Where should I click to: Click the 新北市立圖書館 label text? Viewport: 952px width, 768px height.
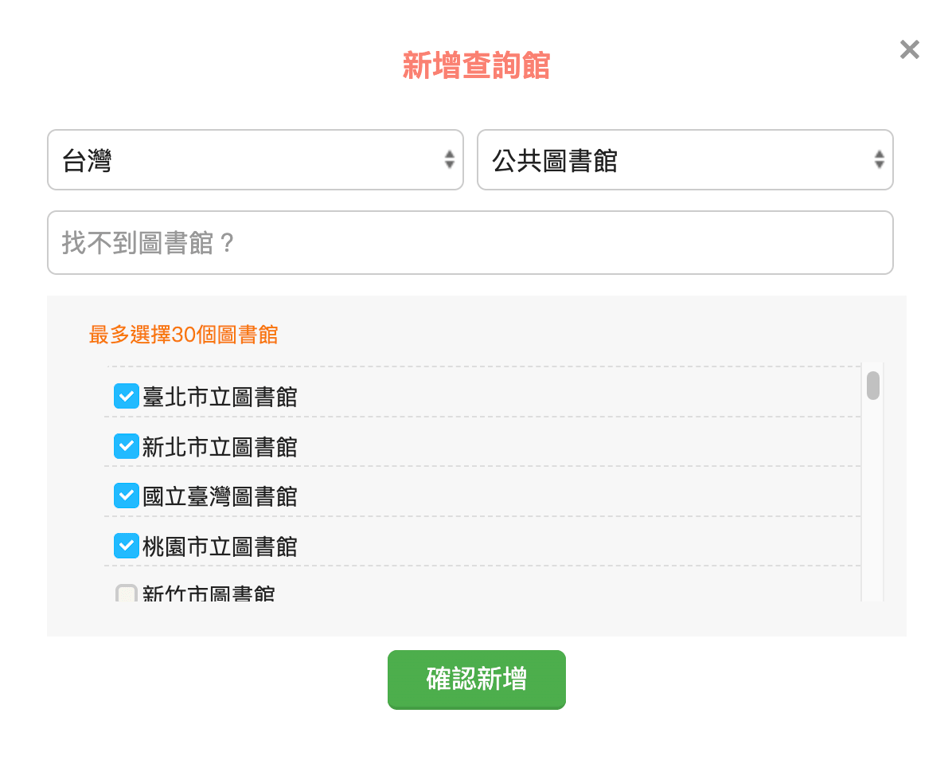(220, 447)
